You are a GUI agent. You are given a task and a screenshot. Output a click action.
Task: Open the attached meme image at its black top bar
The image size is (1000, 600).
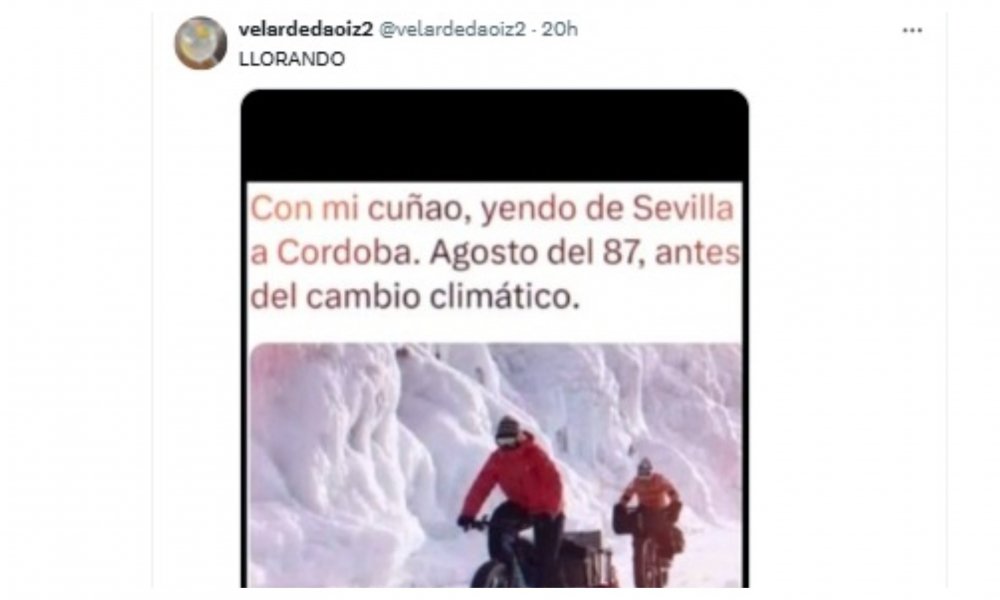pyautogui.click(x=495, y=135)
